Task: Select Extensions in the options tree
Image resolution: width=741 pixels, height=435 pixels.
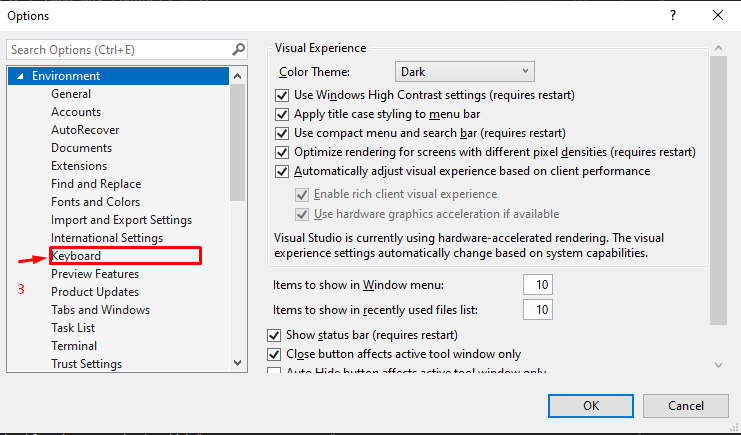Action: point(79,165)
